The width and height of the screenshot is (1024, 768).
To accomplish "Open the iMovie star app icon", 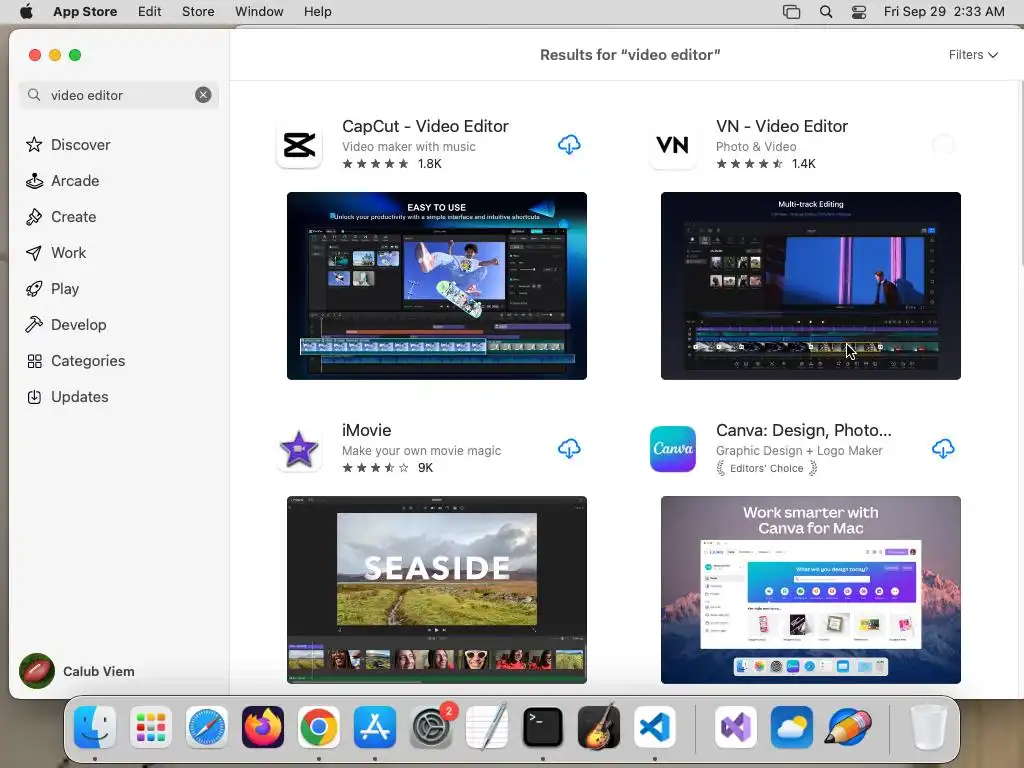I will click(x=299, y=449).
